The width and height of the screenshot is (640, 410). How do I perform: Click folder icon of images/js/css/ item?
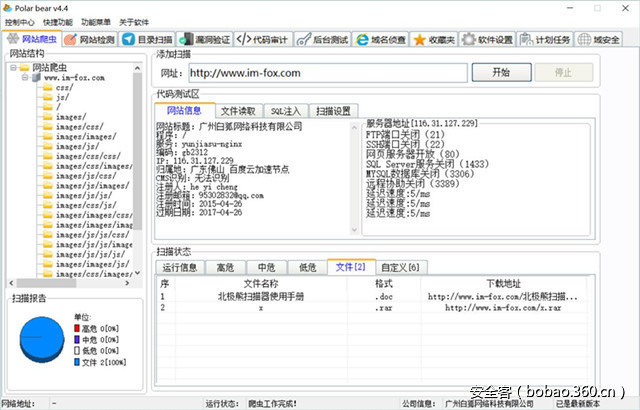pos(48,175)
